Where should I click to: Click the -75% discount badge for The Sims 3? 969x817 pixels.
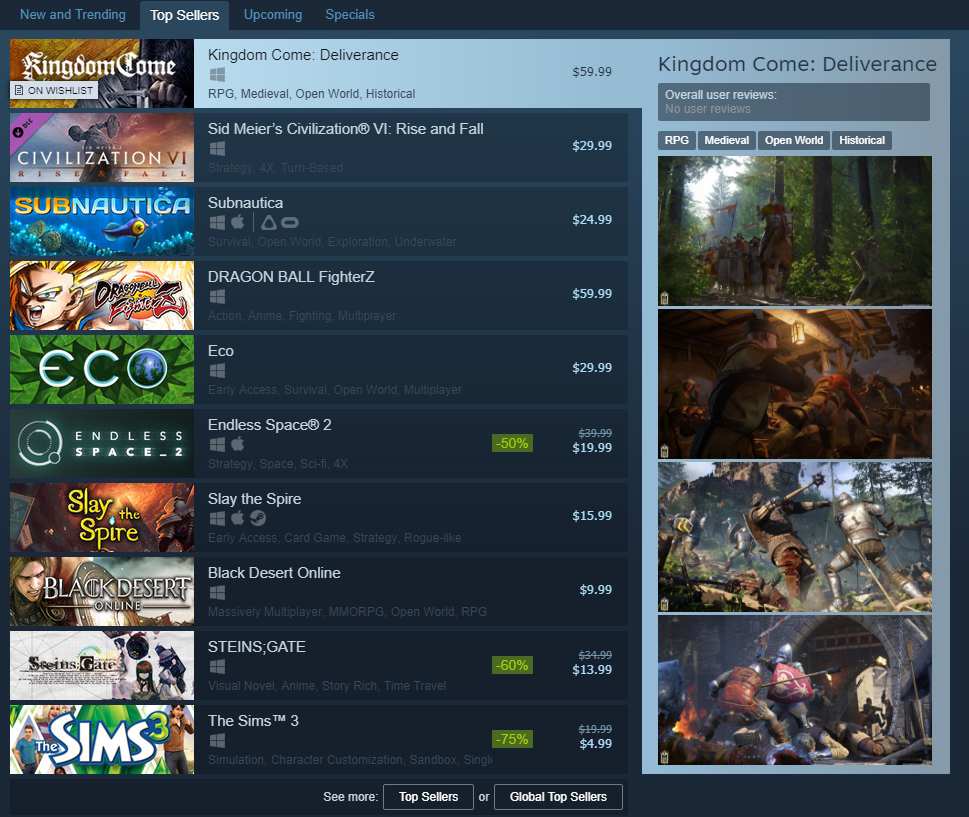(x=512, y=739)
